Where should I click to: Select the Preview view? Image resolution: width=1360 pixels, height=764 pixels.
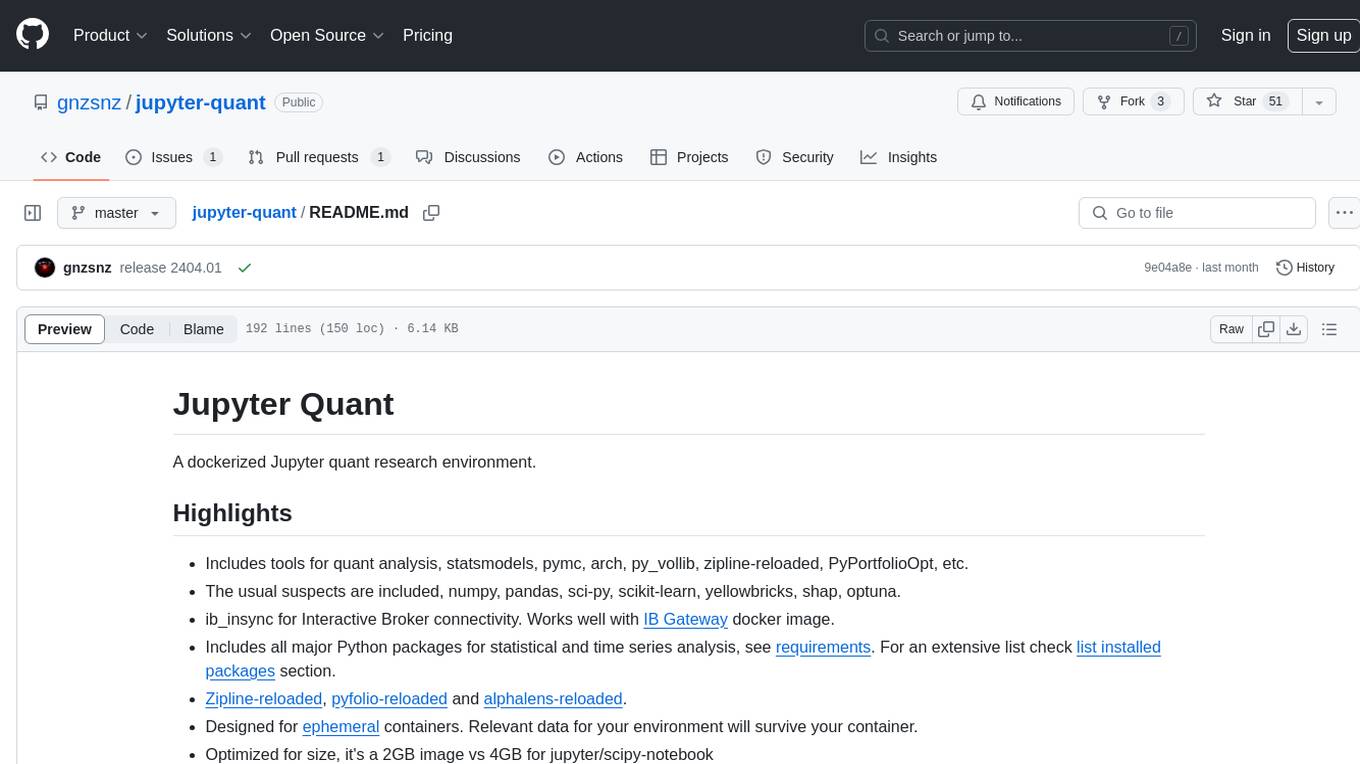pyautogui.click(x=65, y=329)
